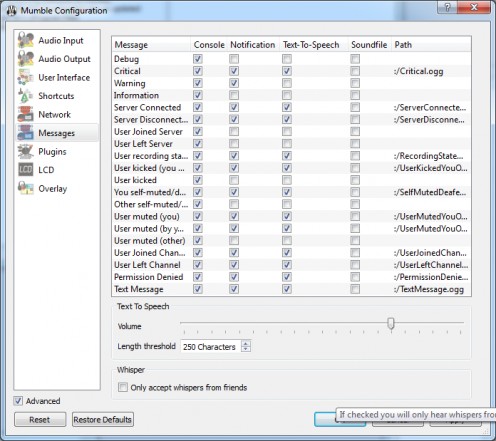Enable Notification for User Joined Server
496x441 pixels.
[234, 132]
